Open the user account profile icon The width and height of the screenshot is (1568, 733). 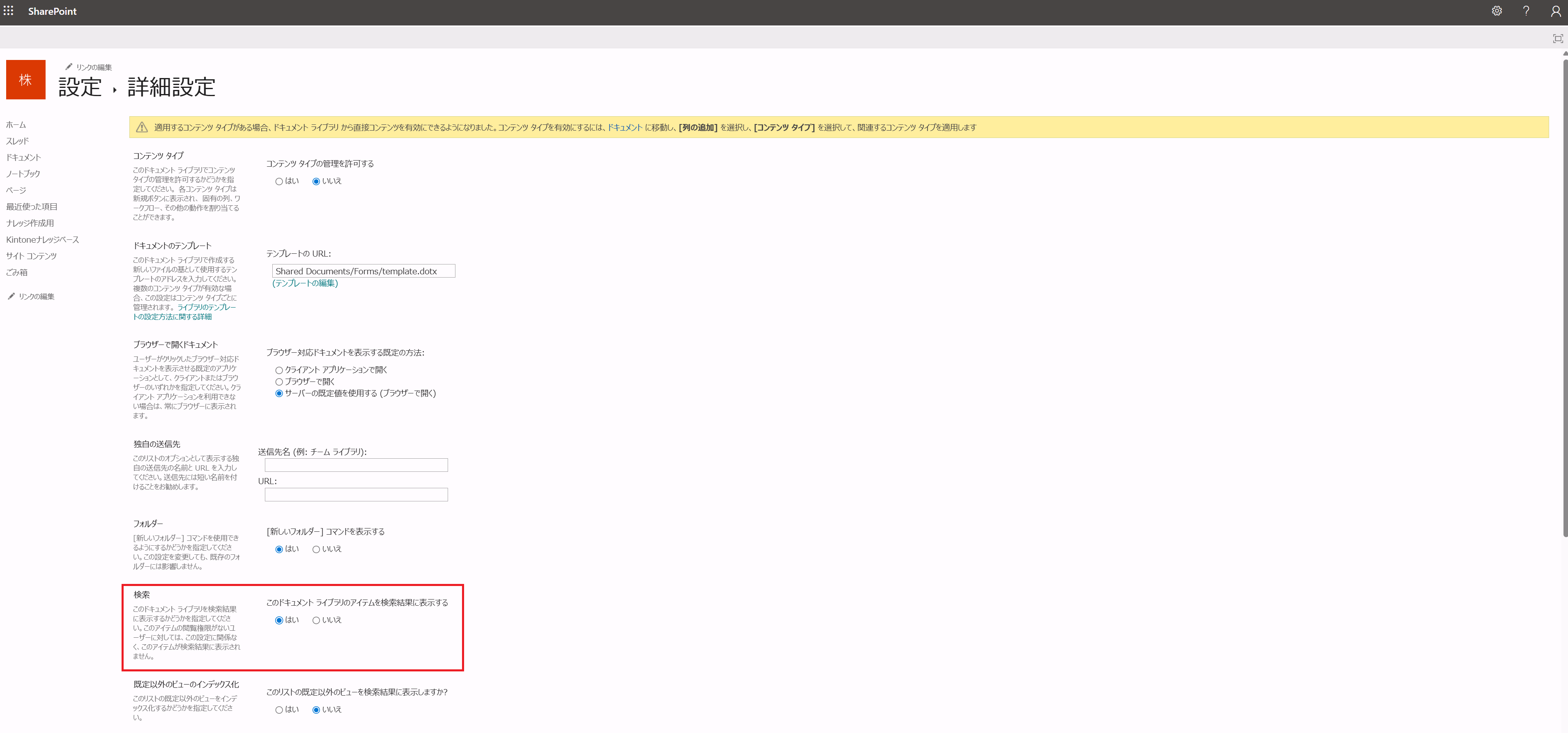tap(1555, 11)
